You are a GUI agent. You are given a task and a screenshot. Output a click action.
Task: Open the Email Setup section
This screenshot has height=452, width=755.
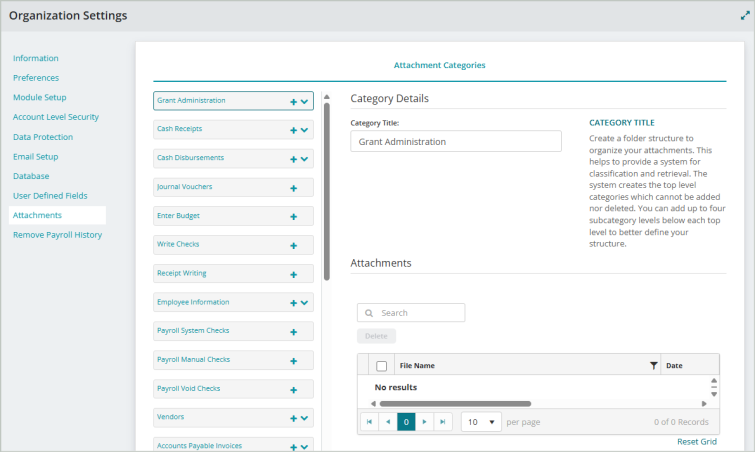point(36,157)
